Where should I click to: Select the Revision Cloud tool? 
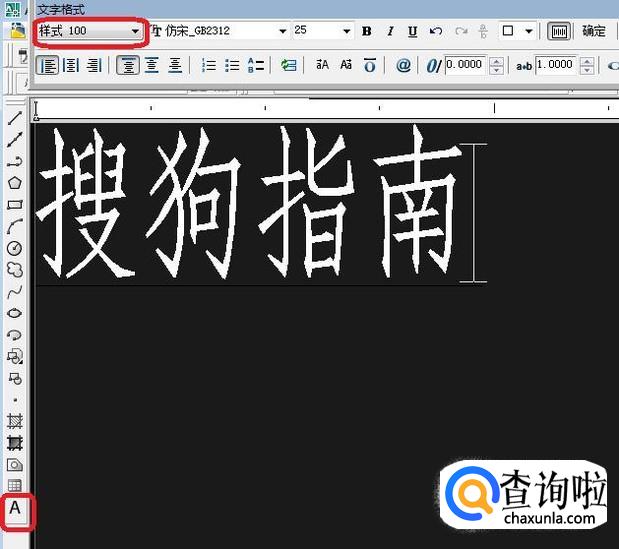(15, 270)
